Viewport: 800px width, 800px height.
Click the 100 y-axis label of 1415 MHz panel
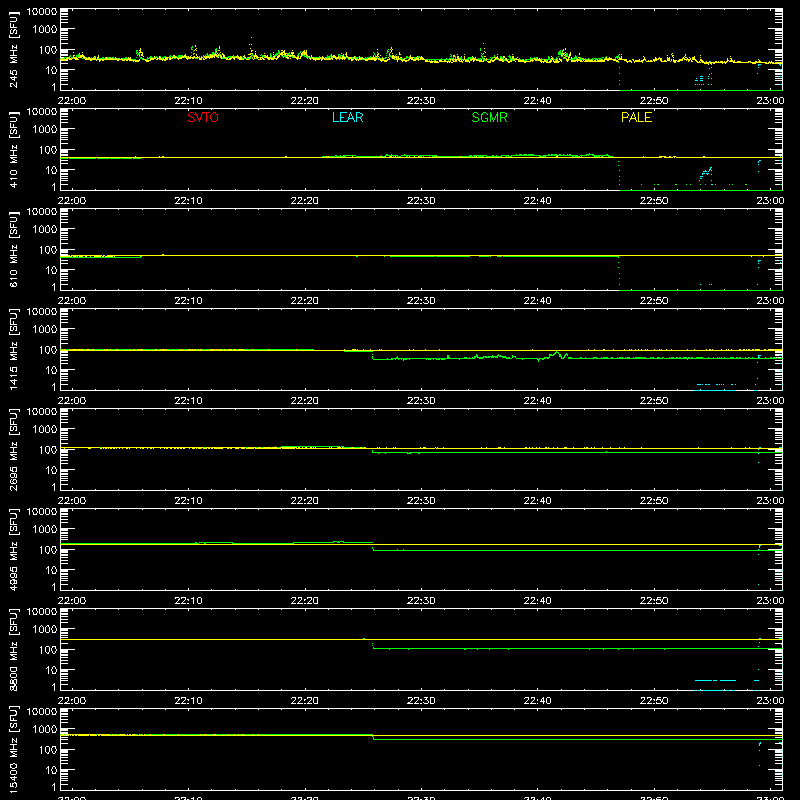[48, 350]
